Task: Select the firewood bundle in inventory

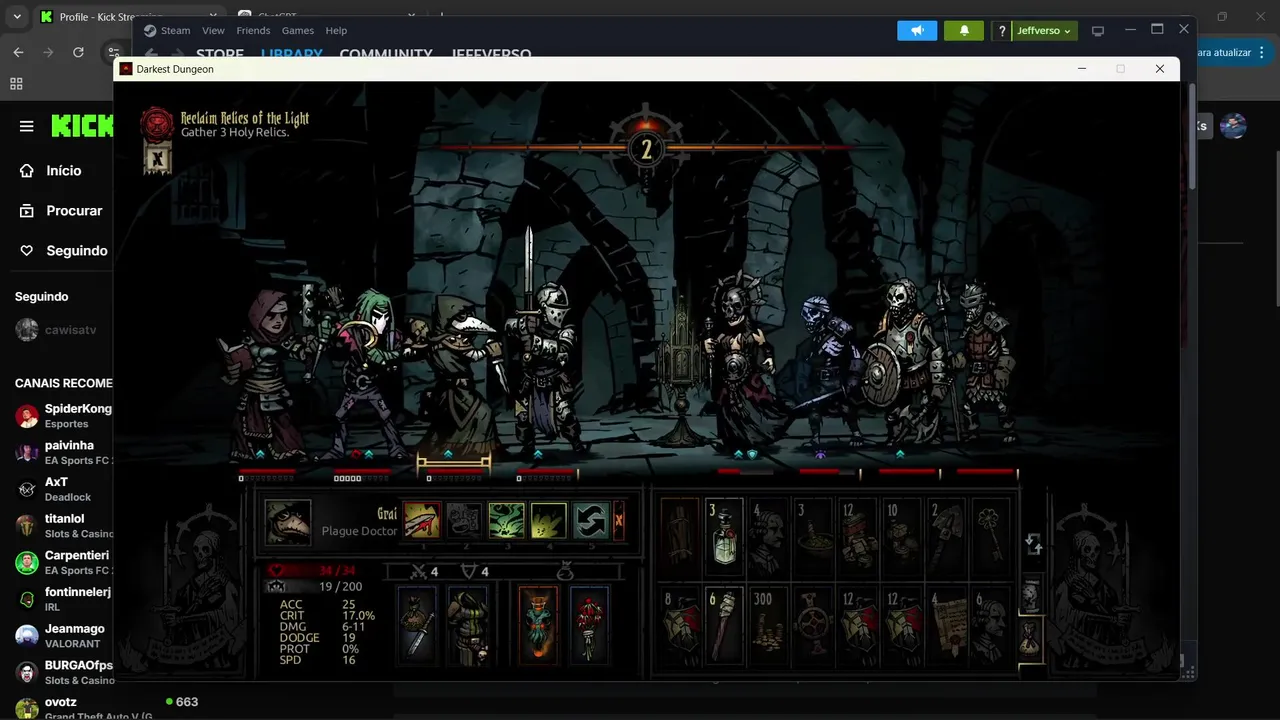Action: coord(680,537)
